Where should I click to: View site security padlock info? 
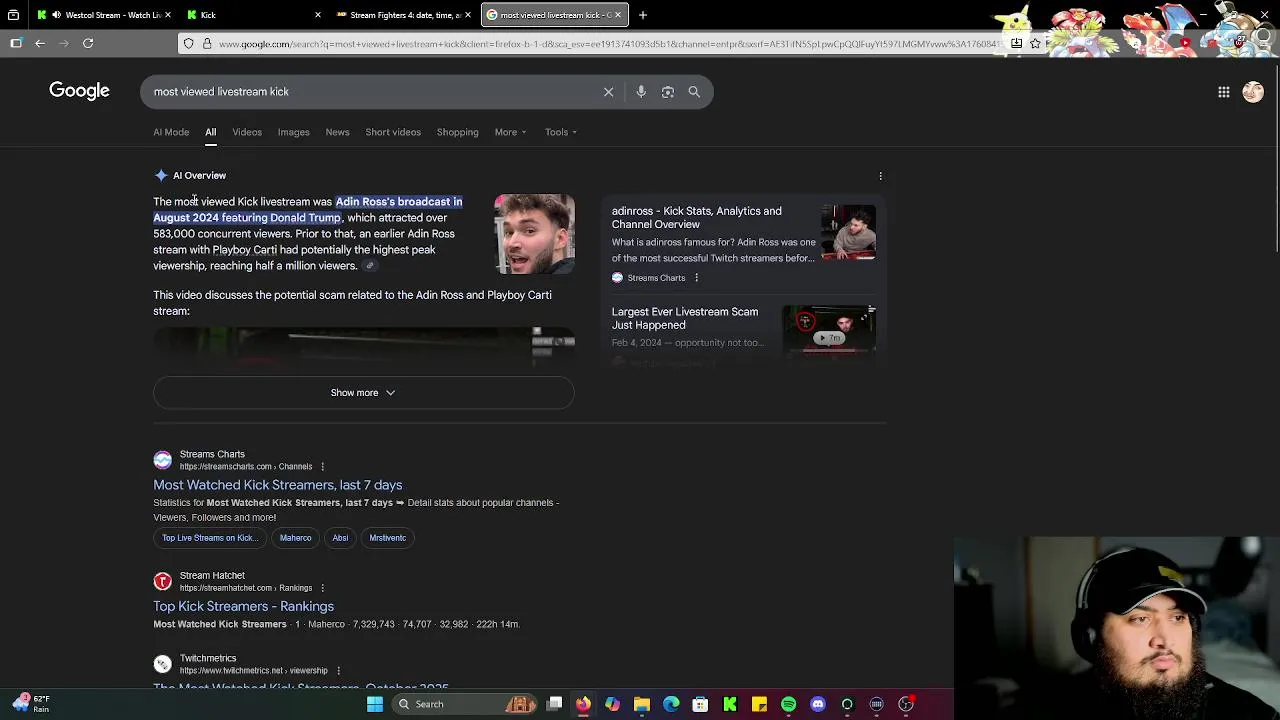pos(207,44)
